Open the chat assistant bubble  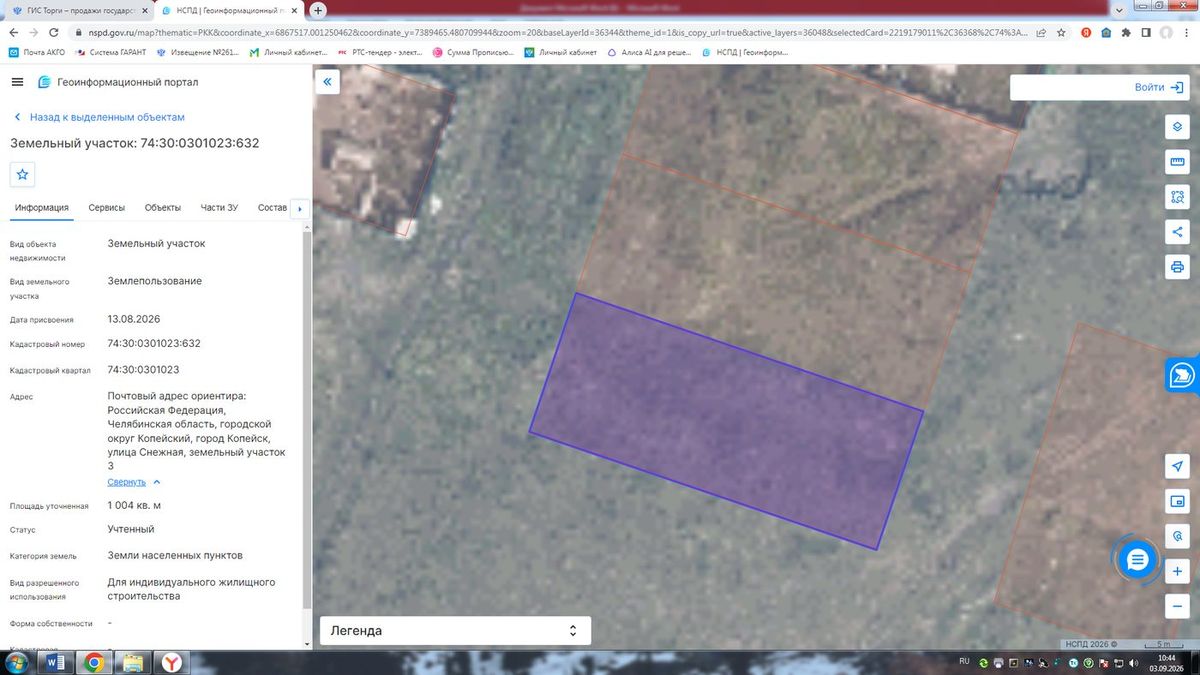(1137, 561)
